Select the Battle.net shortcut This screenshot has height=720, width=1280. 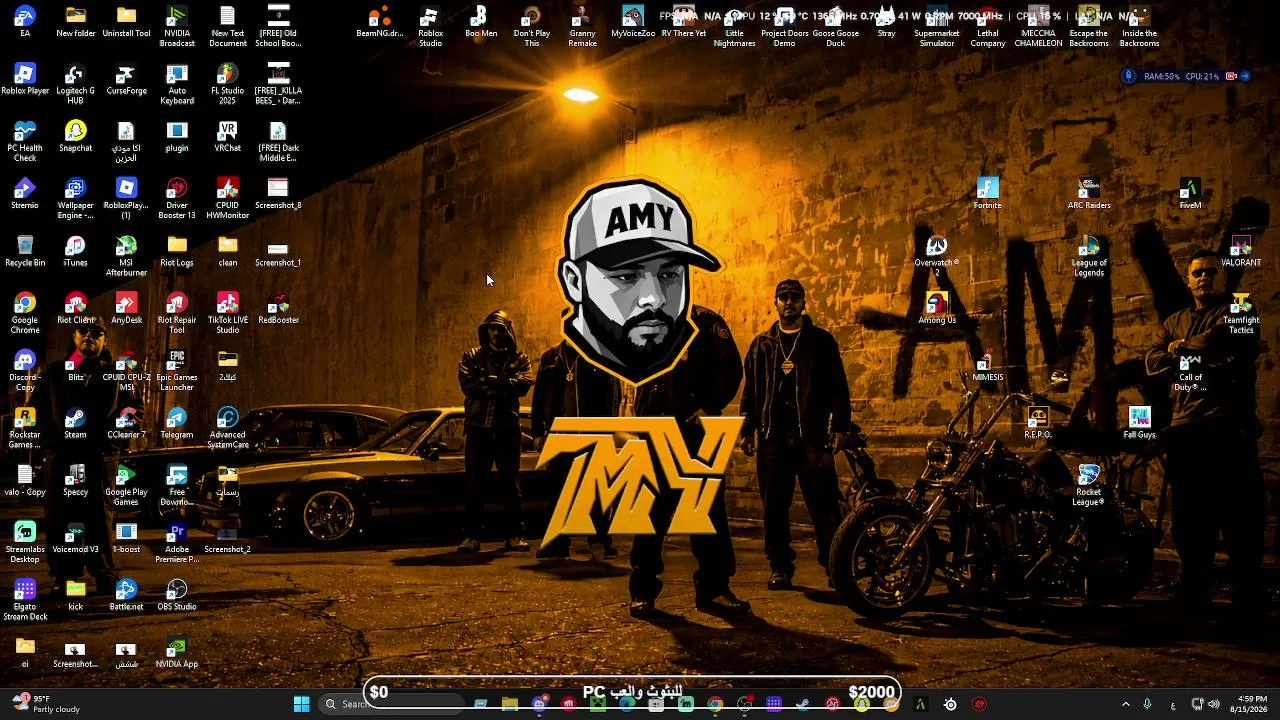[x=126, y=595]
